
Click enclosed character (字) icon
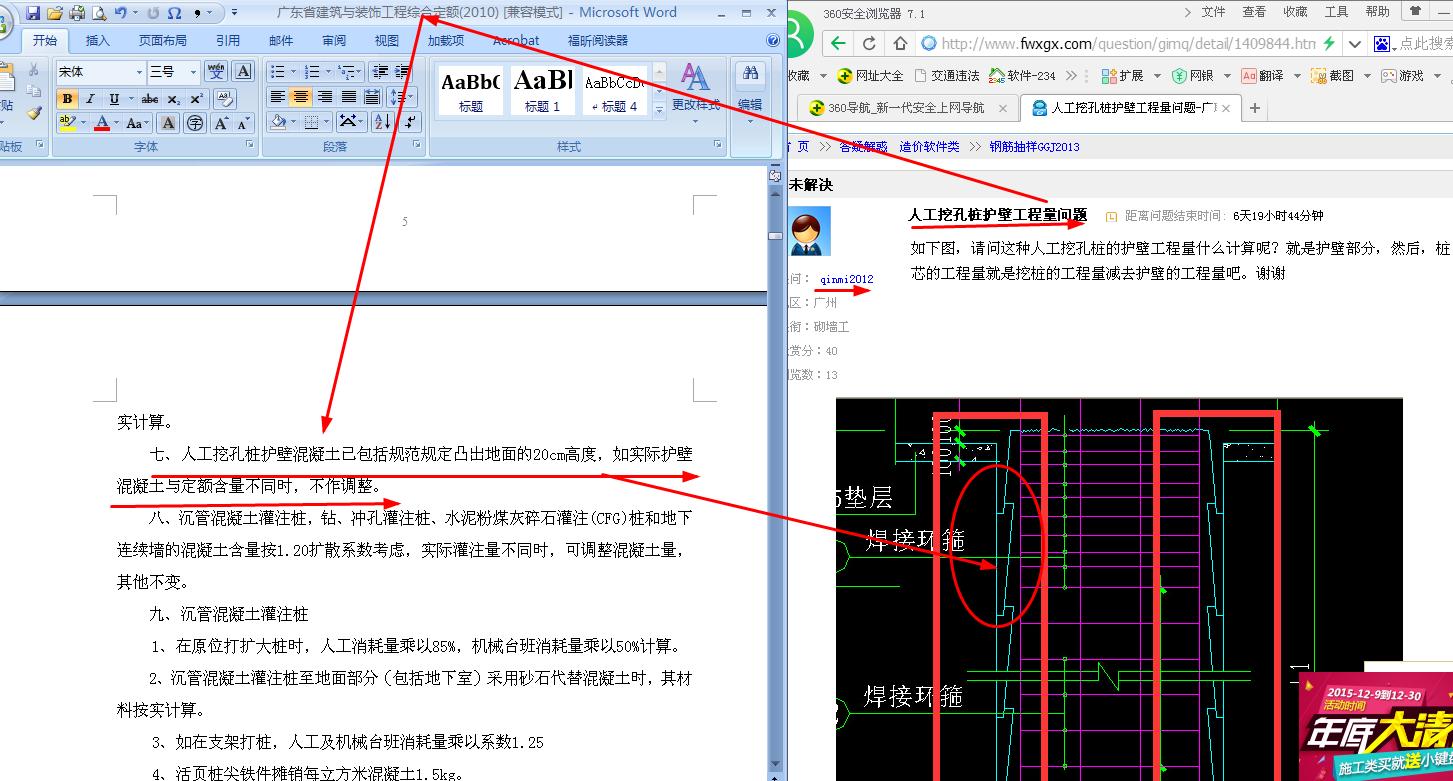[195, 123]
